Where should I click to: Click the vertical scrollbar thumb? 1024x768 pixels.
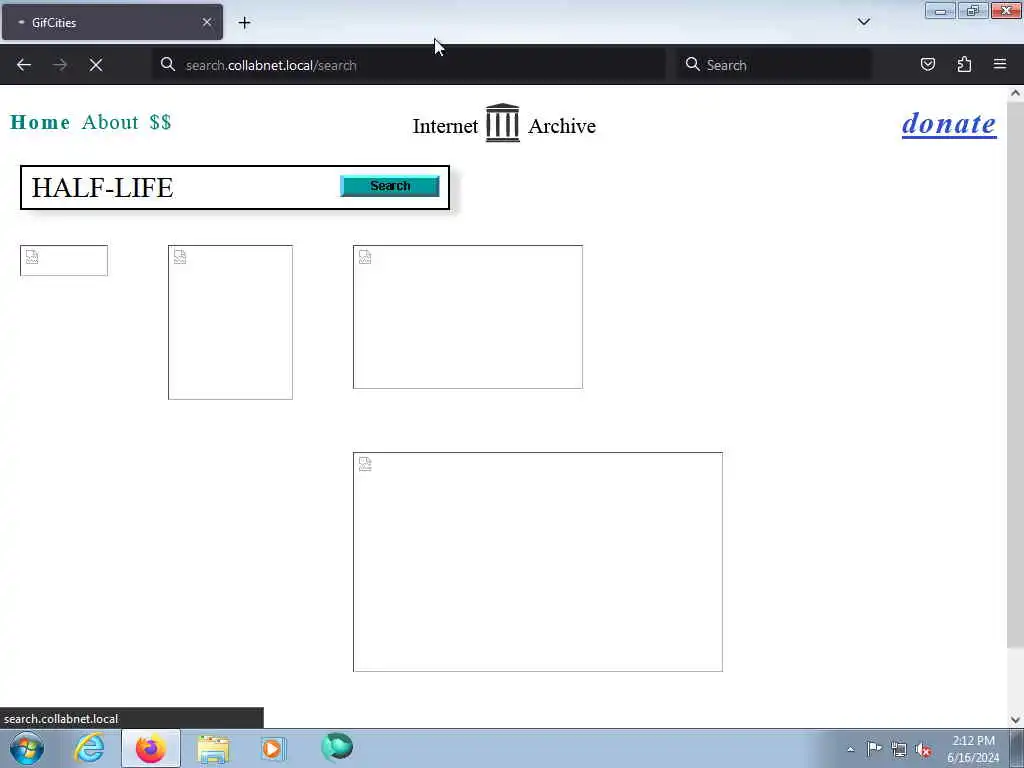pyautogui.click(x=1015, y=374)
